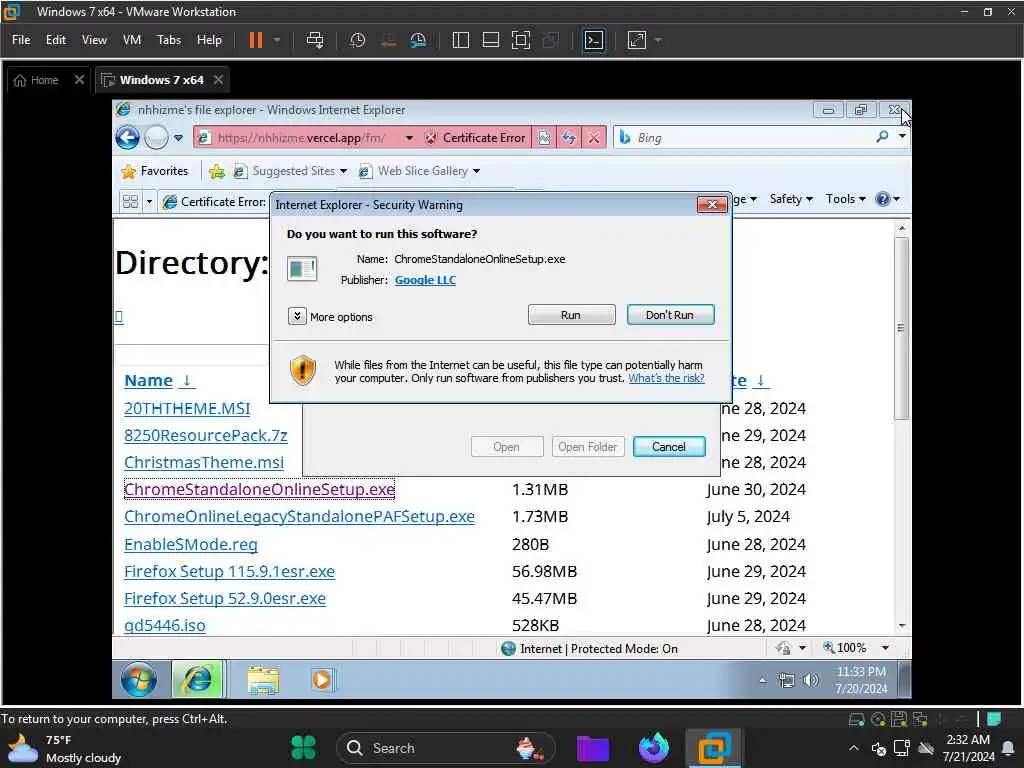Viewport: 1024px width, 768px height.
Task: Revert to snapshot icon in VMware
Action: pyautogui.click(x=388, y=40)
